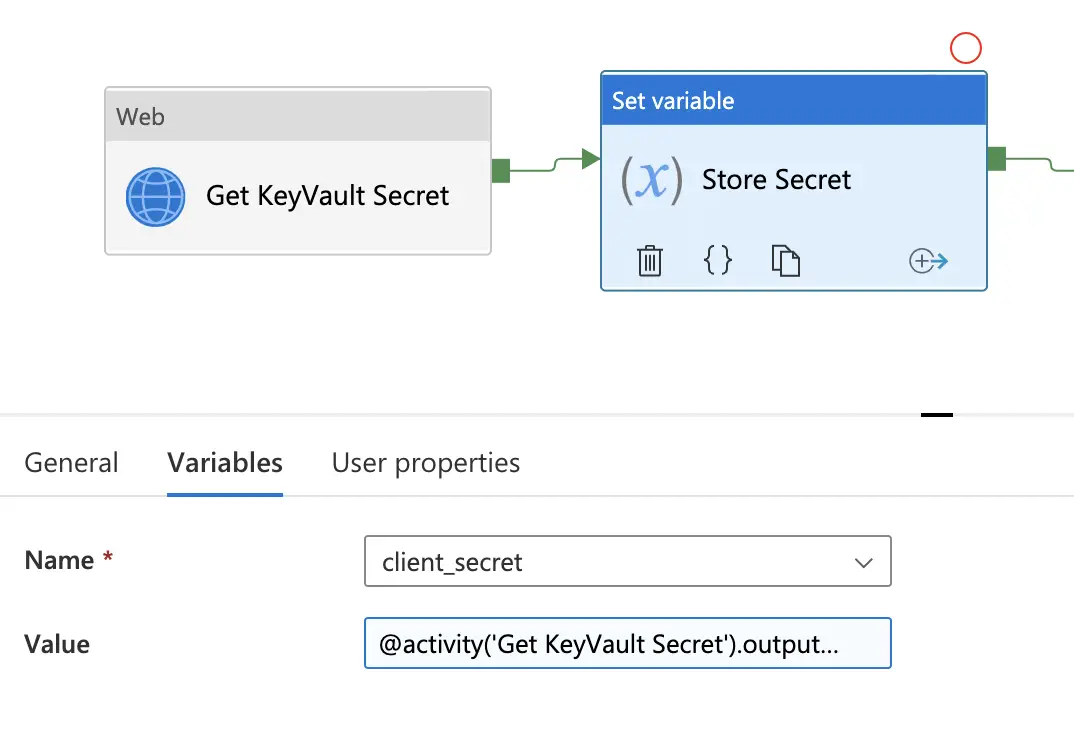
Task: Click the red validation circle above Store Secret
Action: [965, 47]
